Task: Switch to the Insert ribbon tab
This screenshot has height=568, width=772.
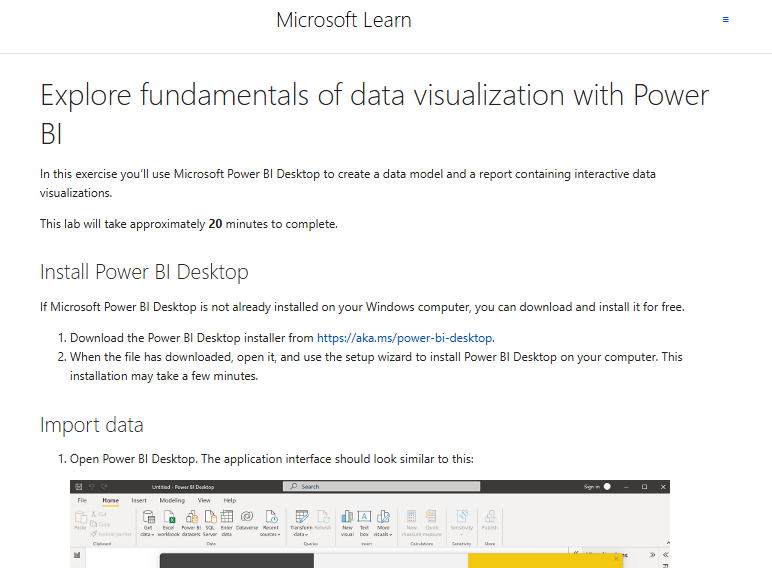Action: coord(139,500)
